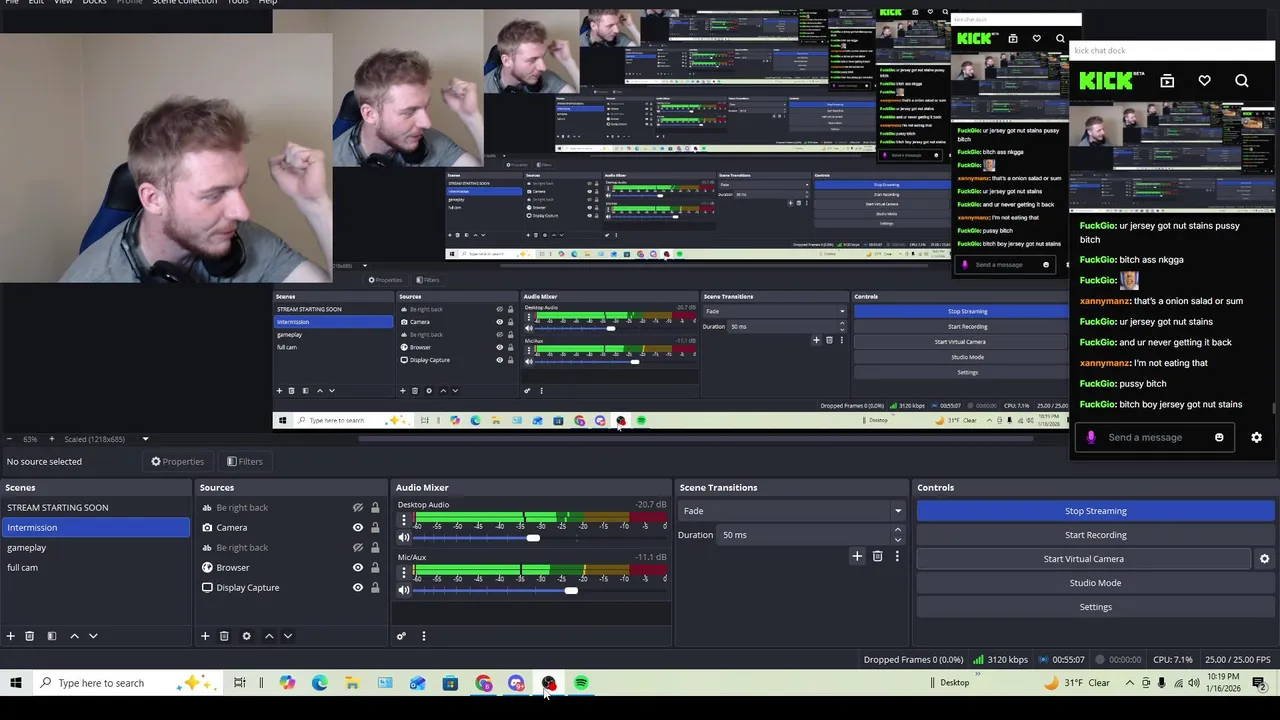Open Mic/Aux three-dot options
1280x720 pixels.
pyautogui.click(x=404, y=573)
